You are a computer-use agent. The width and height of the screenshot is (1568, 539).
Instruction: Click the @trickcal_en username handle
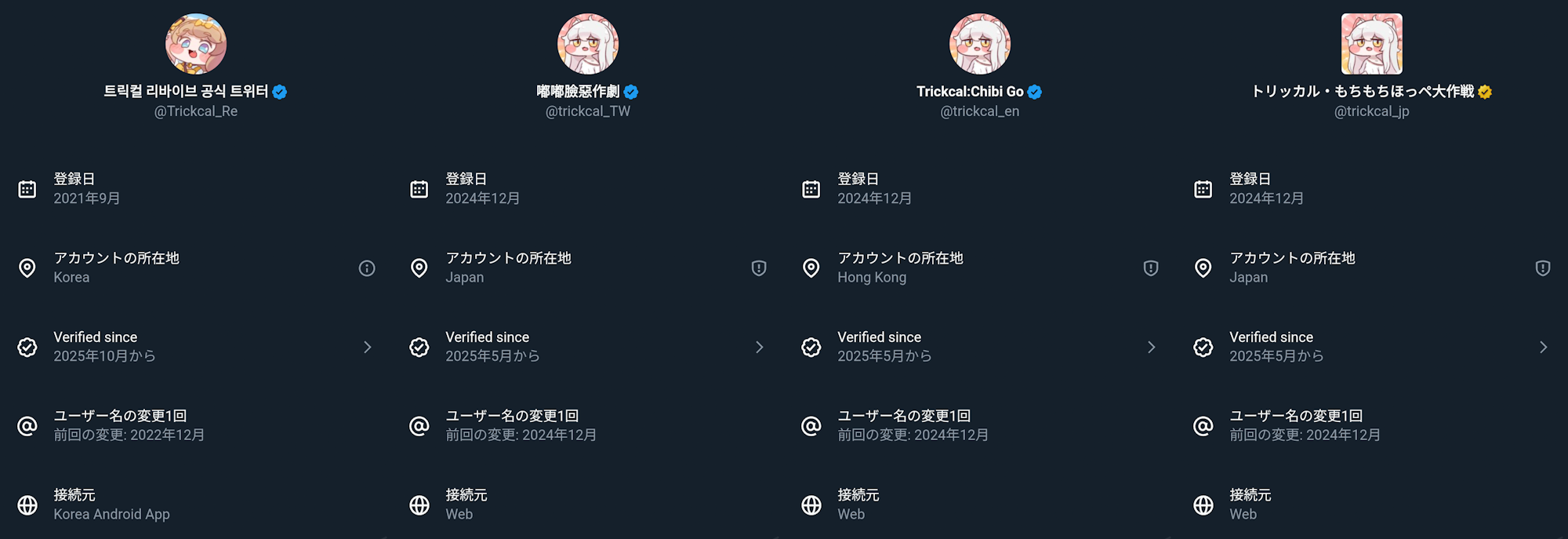point(980,111)
